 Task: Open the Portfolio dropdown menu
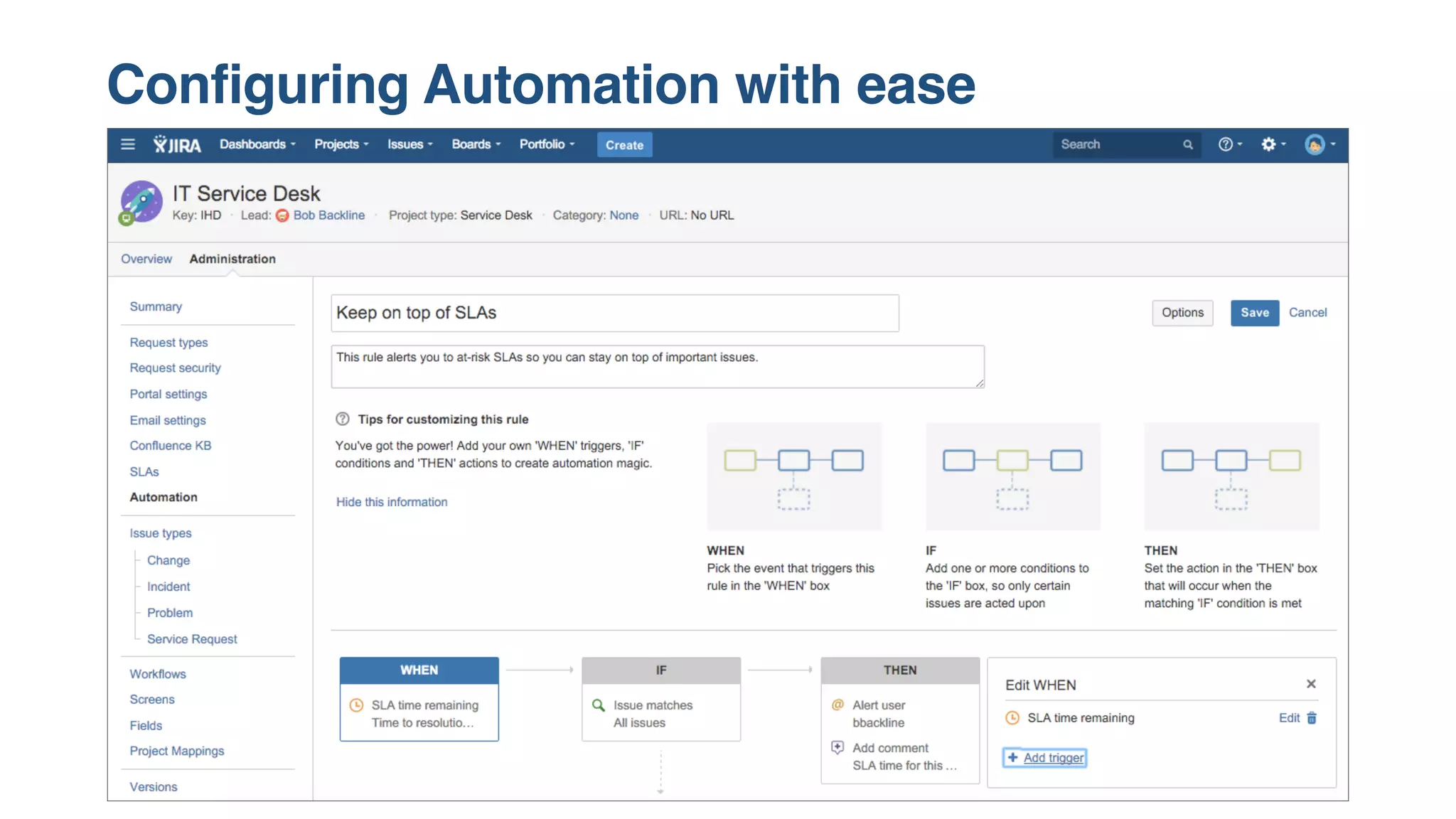pos(547,144)
